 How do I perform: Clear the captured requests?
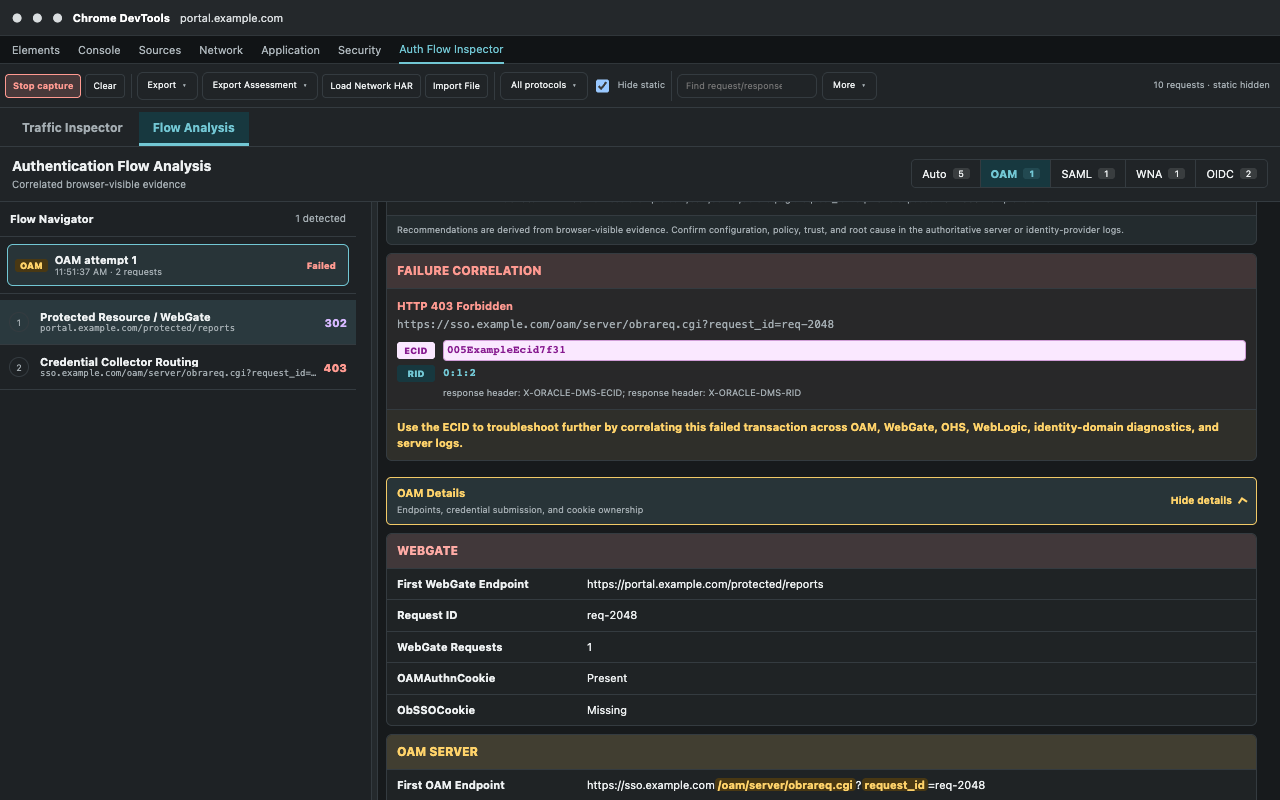[x=105, y=86]
